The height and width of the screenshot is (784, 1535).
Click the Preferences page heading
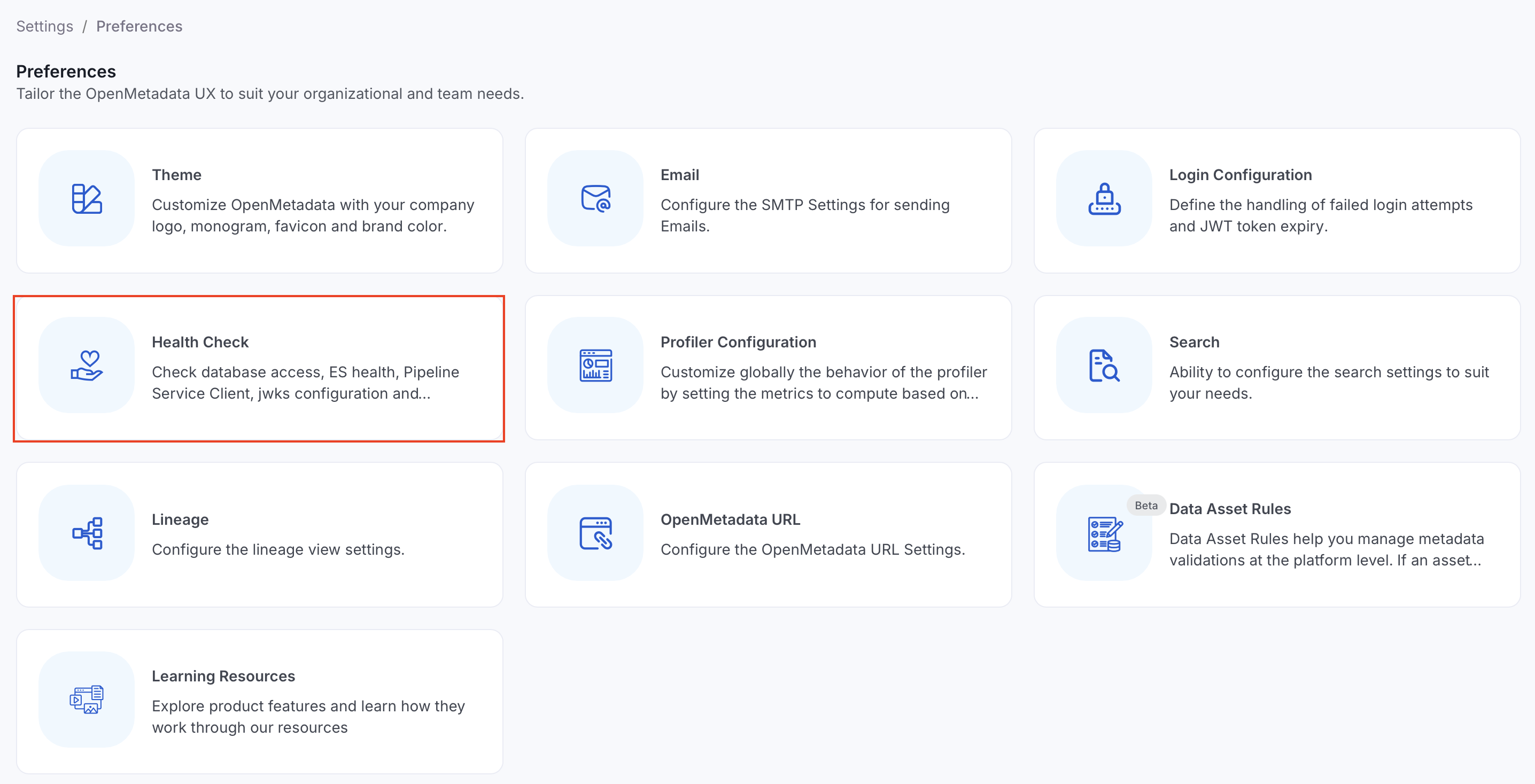pyautogui.click(x=66, y=72)
